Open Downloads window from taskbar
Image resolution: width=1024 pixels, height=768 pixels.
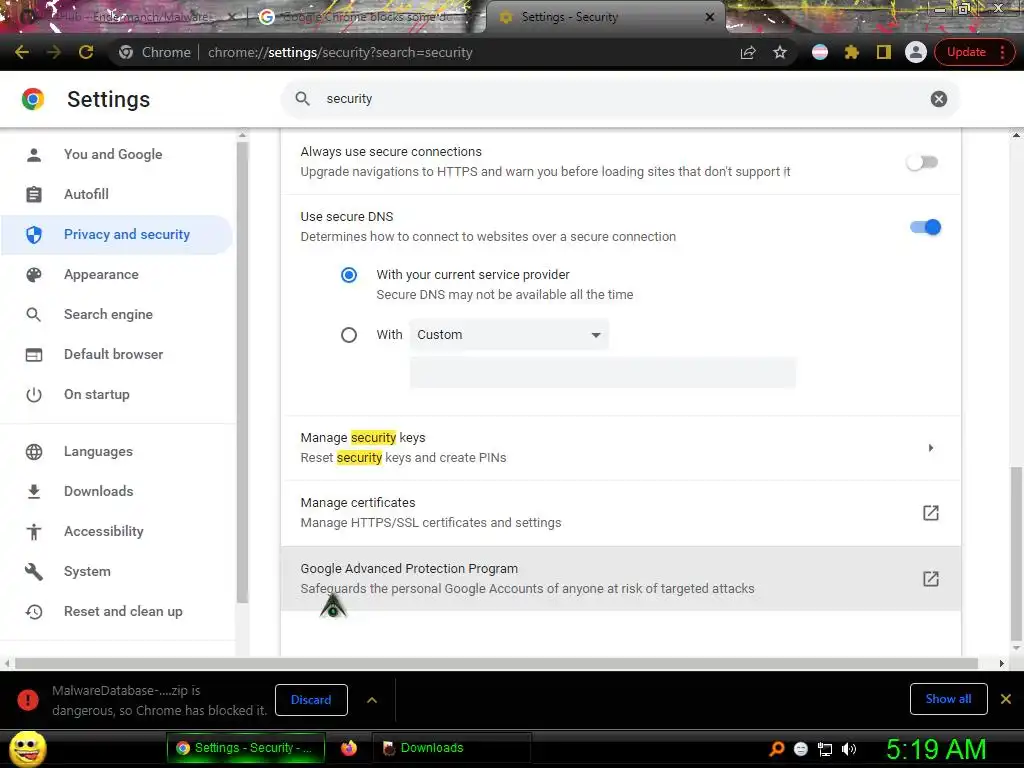click(451, 748)
